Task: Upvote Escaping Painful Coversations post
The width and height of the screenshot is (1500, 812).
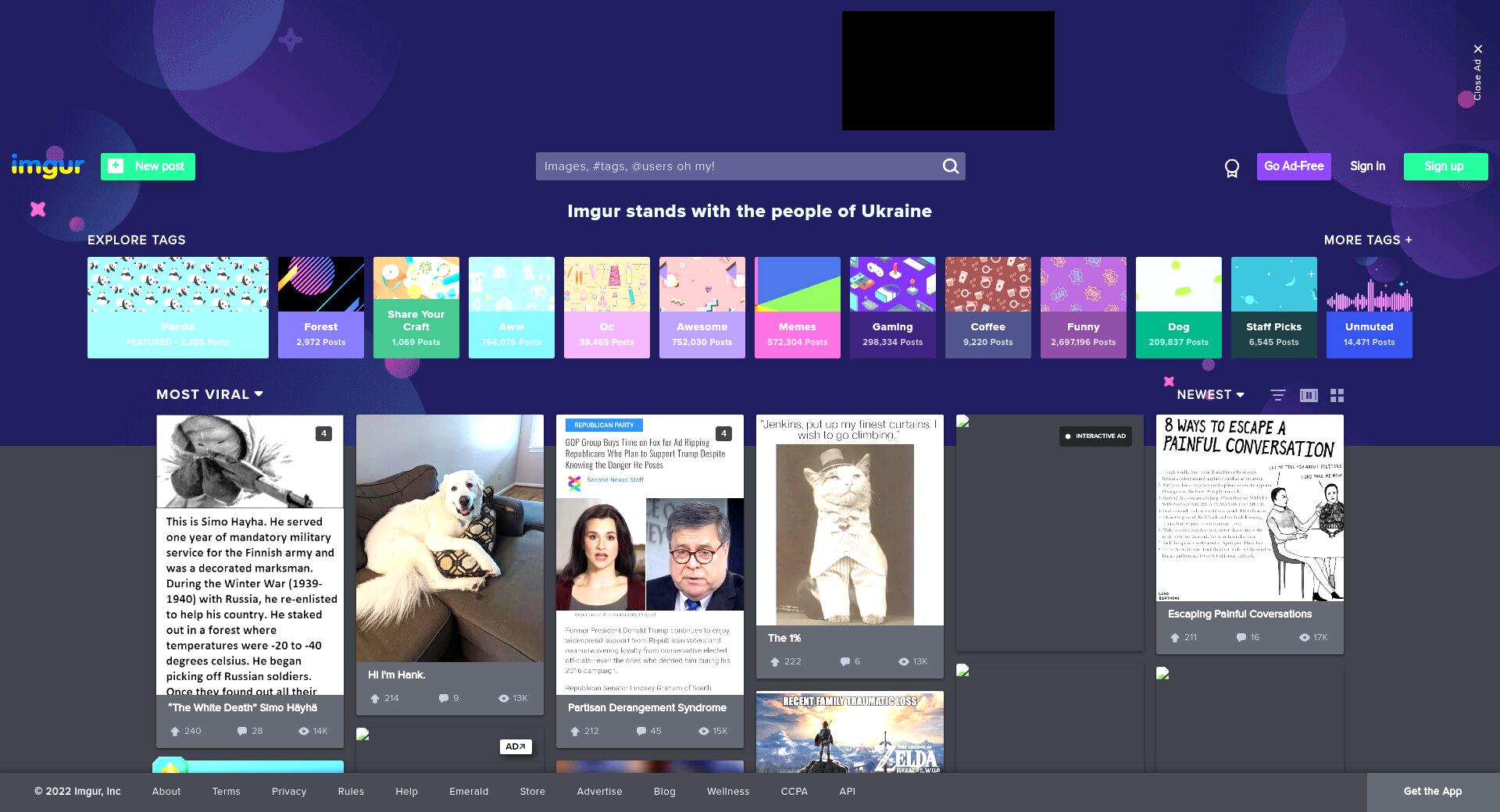Action: pyautogui.click(x=1175, y=638)
